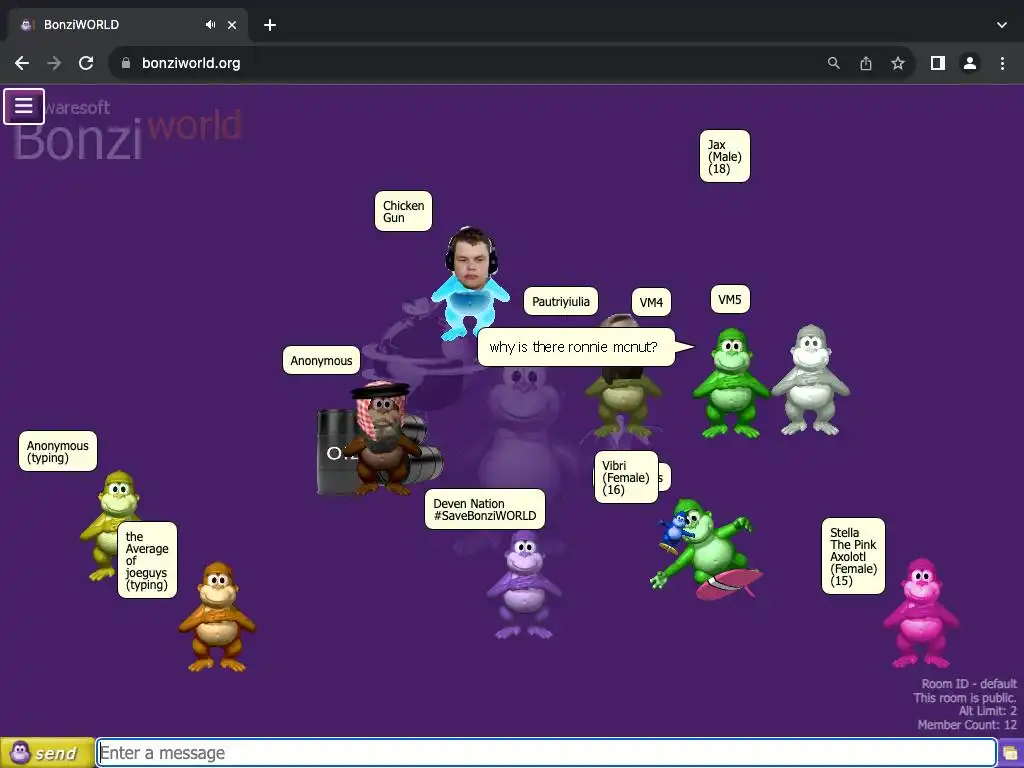
Task: Click the pink Stella bonzi character
Action: point(921,613)
